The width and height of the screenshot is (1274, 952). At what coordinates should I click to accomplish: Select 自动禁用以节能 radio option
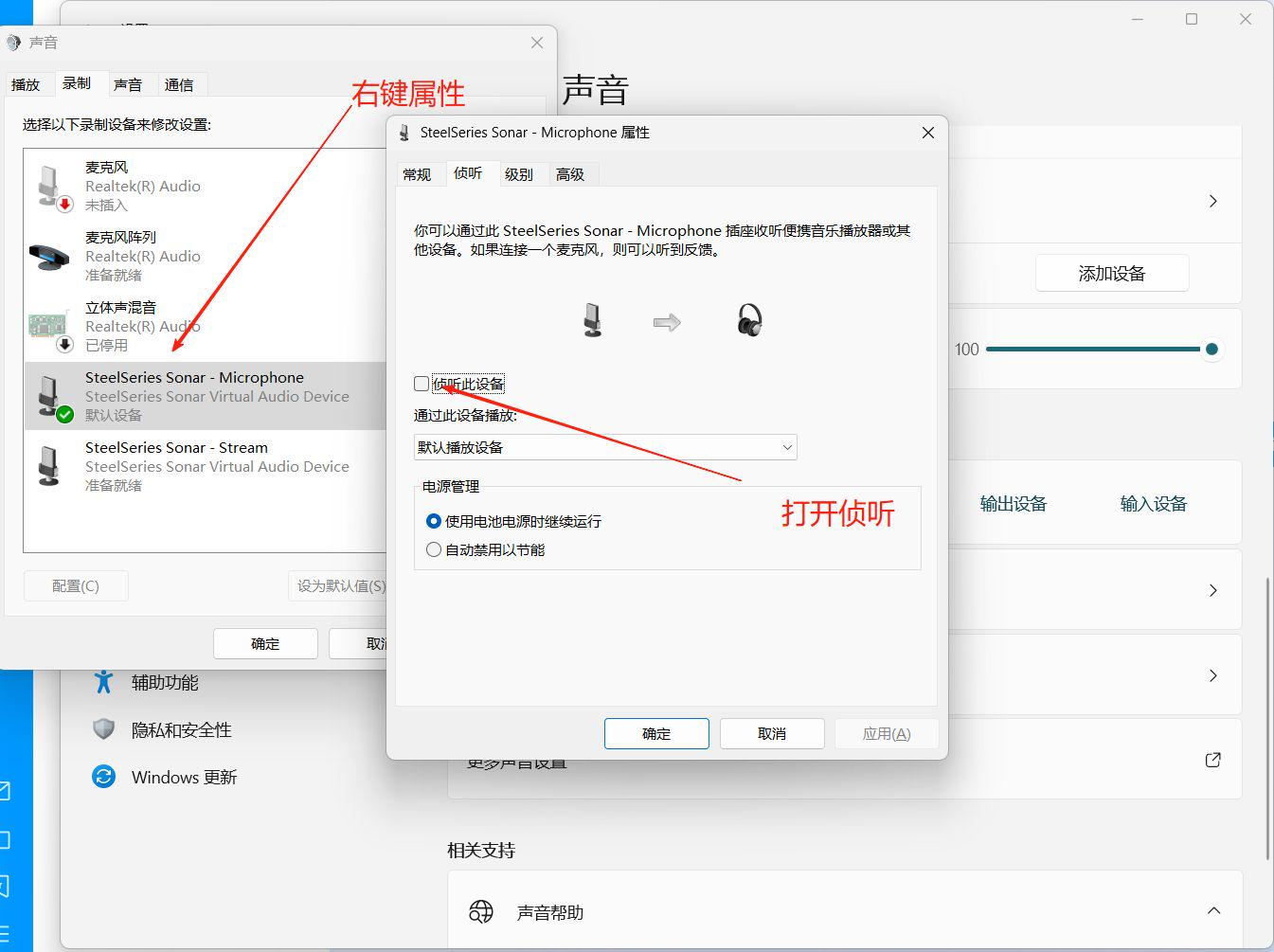pos(434,549)
